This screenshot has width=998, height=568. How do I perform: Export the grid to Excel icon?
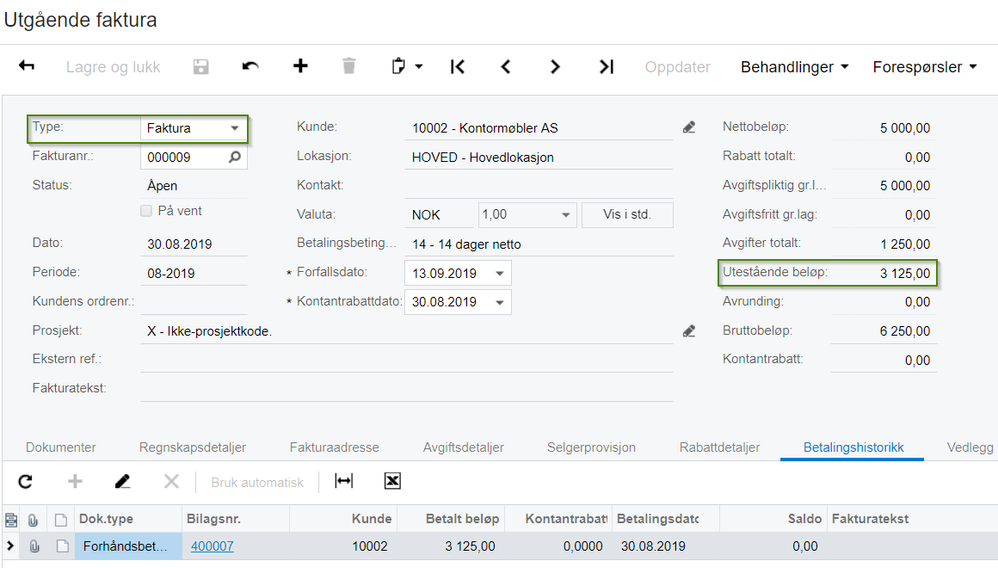click(x=393, y=481)
